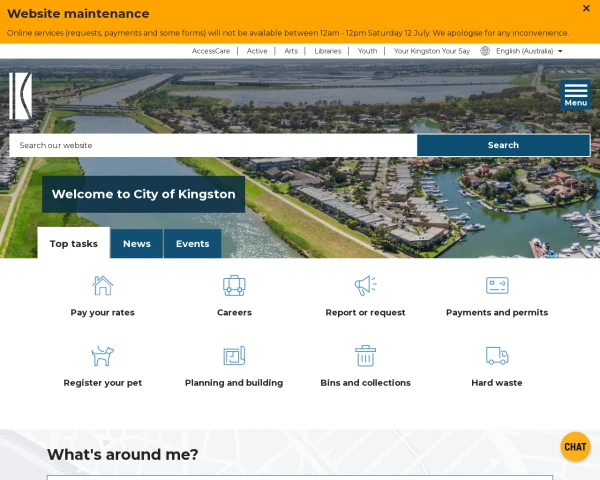Click the Register your pet label
600x480 pixels.
(x=103, y=383)
